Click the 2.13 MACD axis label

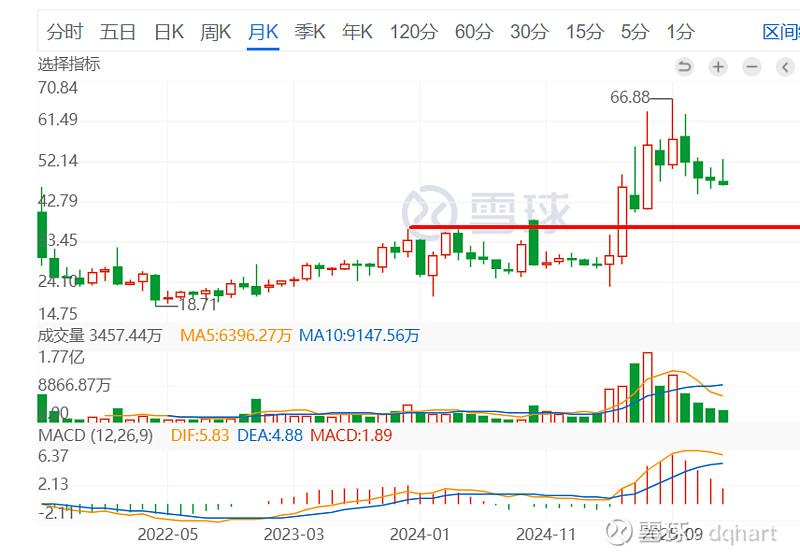(x=53, y=484)
